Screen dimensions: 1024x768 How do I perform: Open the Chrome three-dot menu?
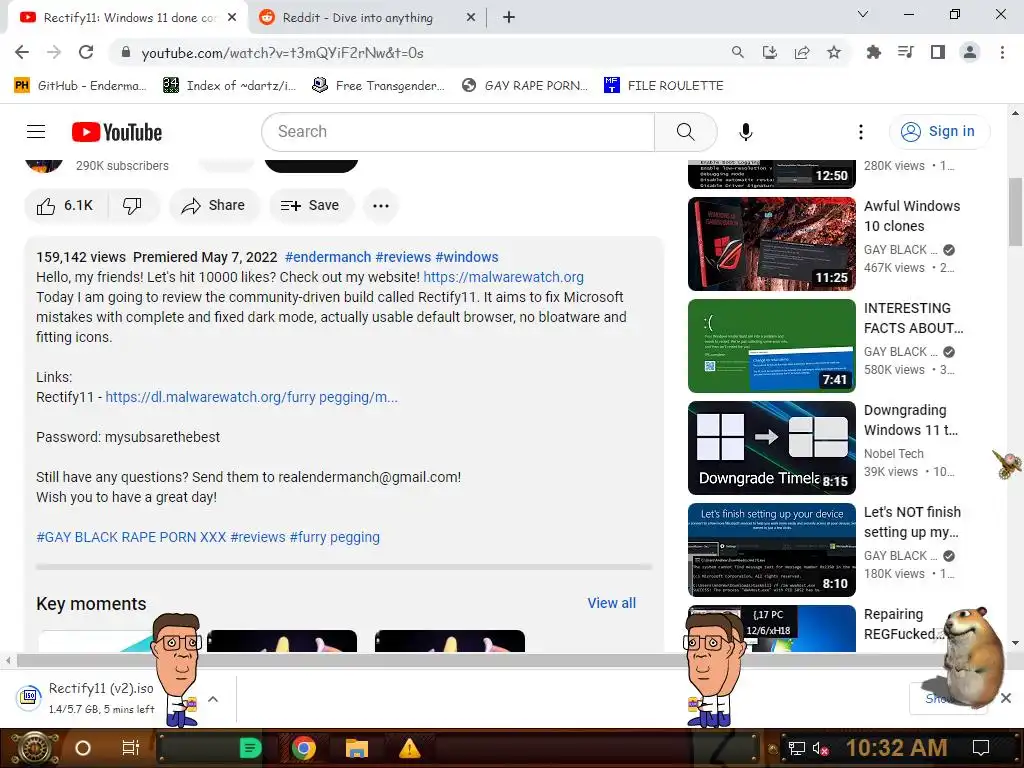(x=1002, y=52)
